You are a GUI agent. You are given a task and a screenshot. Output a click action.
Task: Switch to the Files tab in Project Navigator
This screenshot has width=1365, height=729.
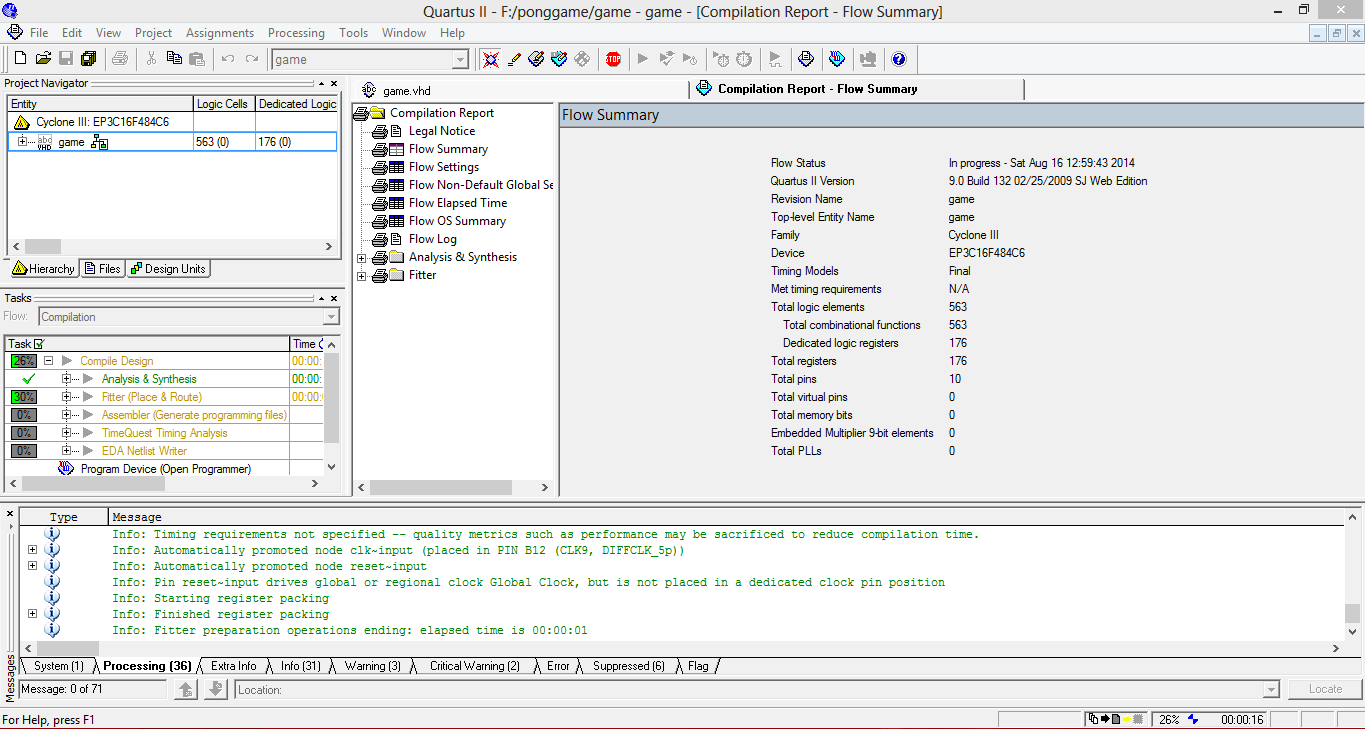102,269
